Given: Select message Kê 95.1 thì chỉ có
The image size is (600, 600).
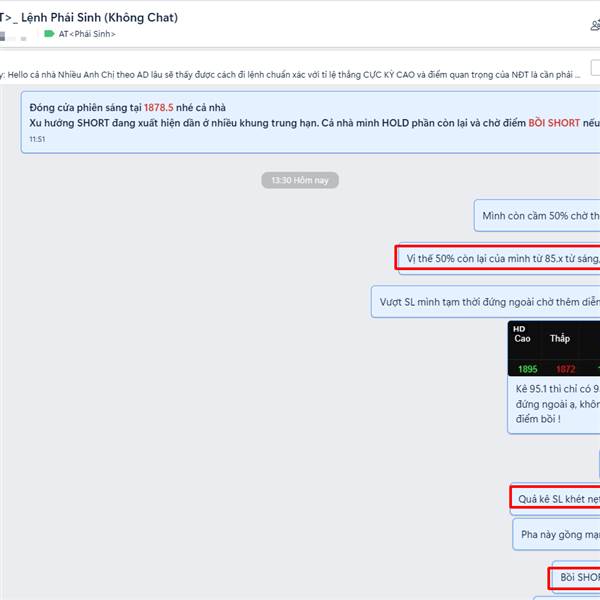Looking at the screenshot, I should [554, 404].
